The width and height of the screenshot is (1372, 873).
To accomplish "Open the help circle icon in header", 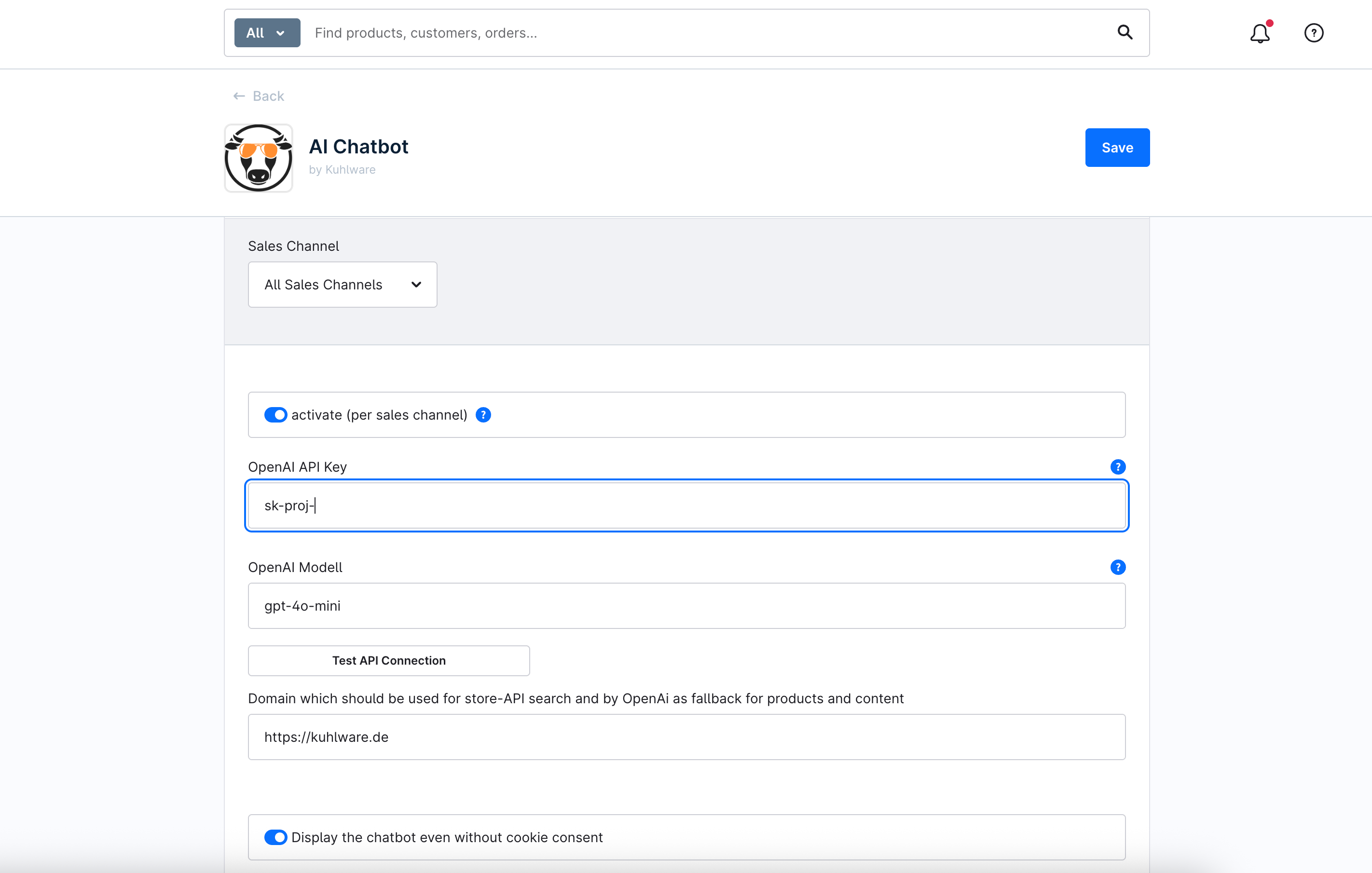I will point(1313,33).
